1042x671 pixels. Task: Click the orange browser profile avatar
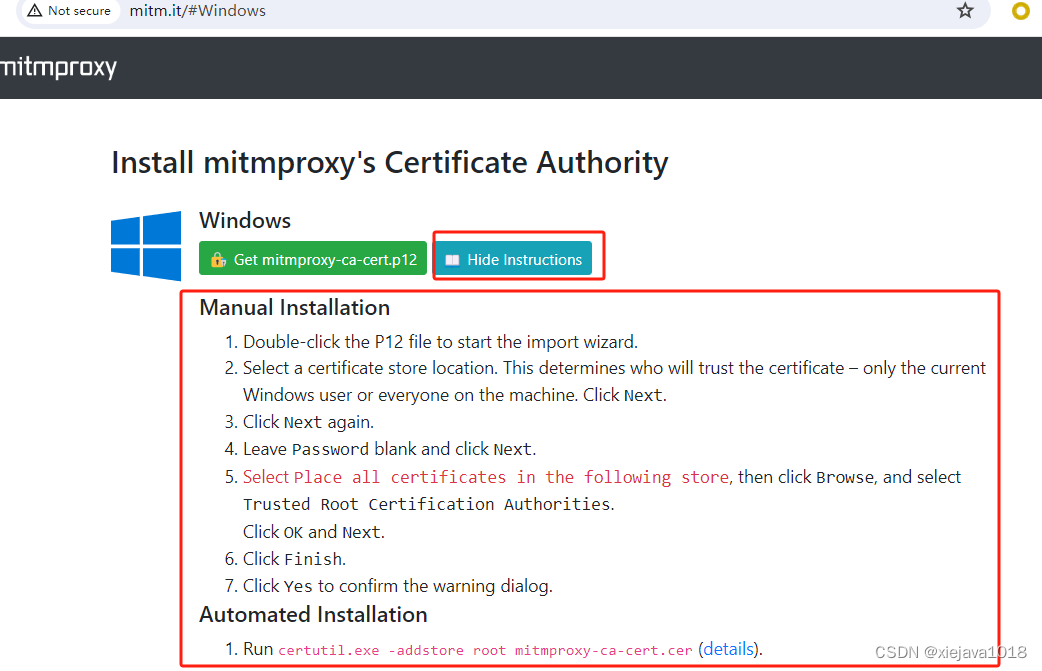pyautogui.click(x=1020, y=11)
